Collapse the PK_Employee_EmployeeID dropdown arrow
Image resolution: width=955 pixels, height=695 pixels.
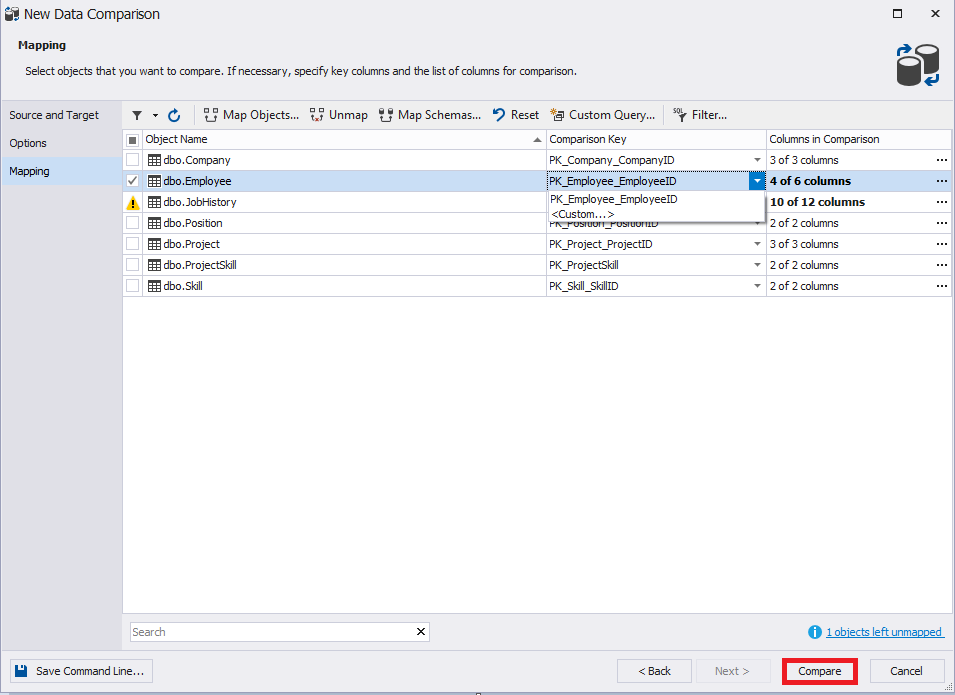[757, 181]
